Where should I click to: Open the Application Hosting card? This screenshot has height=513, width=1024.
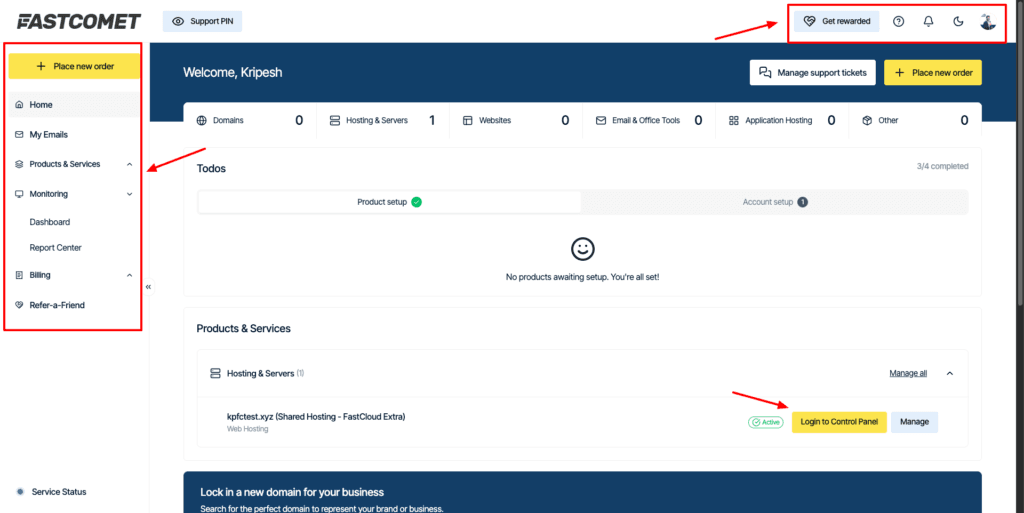[782, 120]
